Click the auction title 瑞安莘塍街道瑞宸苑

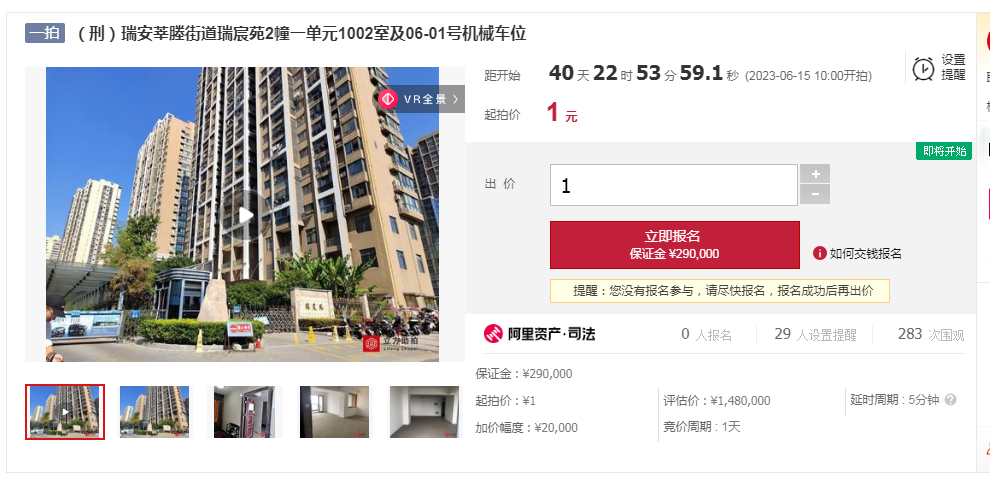tap(301, 33)
